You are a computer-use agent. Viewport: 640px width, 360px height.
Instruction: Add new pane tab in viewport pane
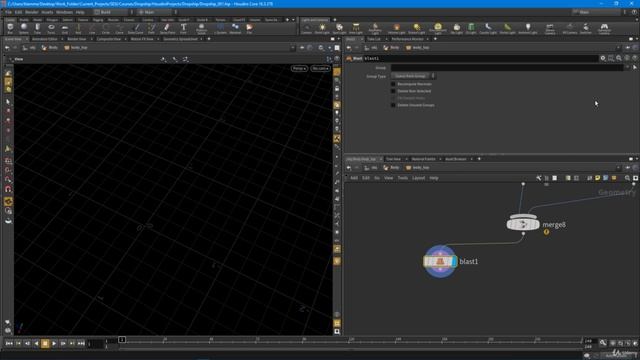pyautogui.click(x=209, y=39)
